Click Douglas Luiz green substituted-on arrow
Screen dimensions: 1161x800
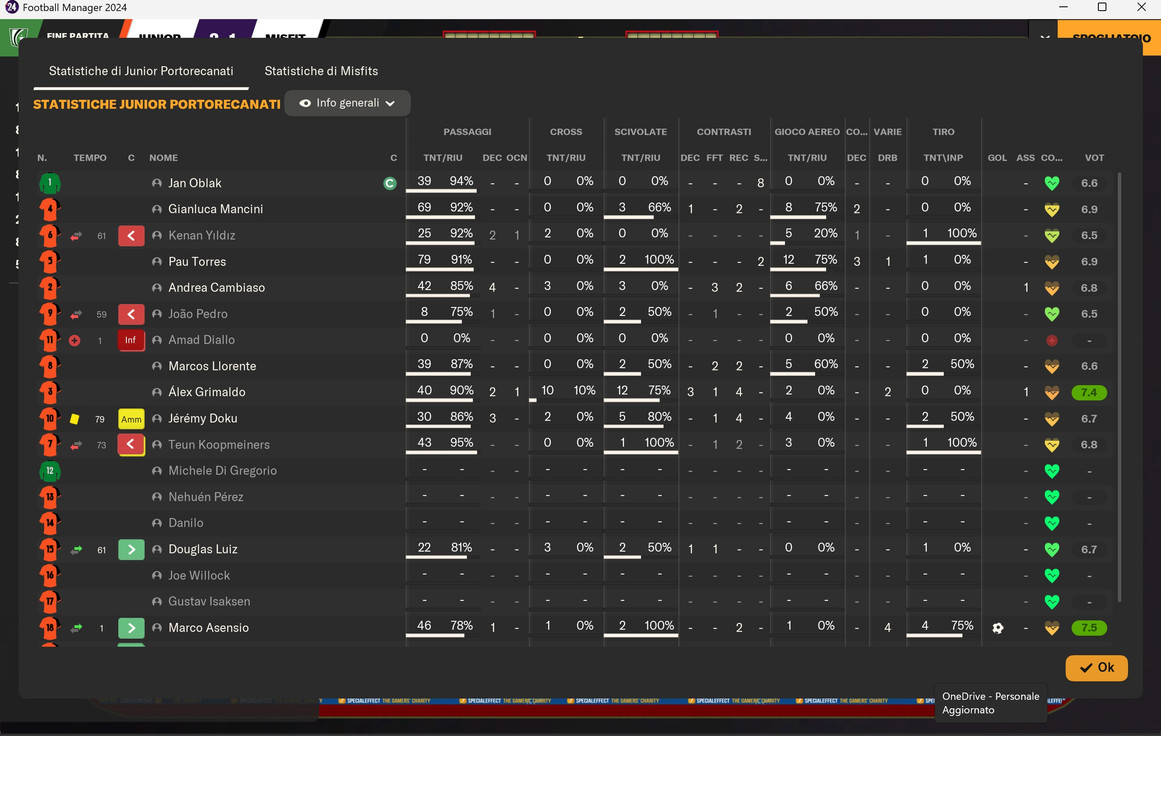(131, 550)
